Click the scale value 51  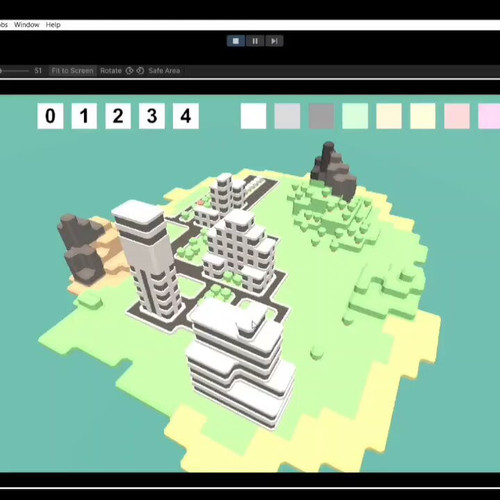pyautogui.click(x=38, y=71)
